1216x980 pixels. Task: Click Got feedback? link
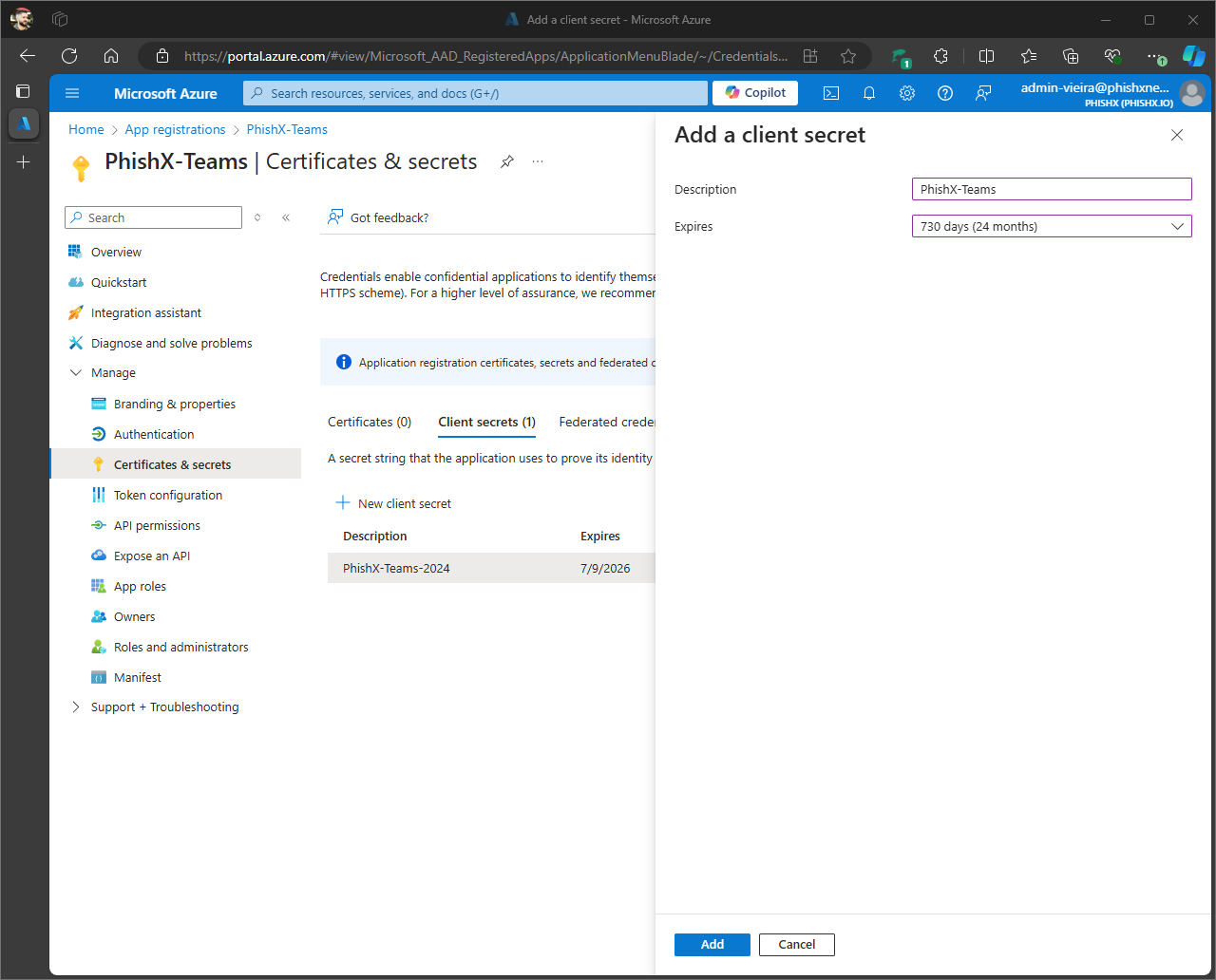click(378, 217)
